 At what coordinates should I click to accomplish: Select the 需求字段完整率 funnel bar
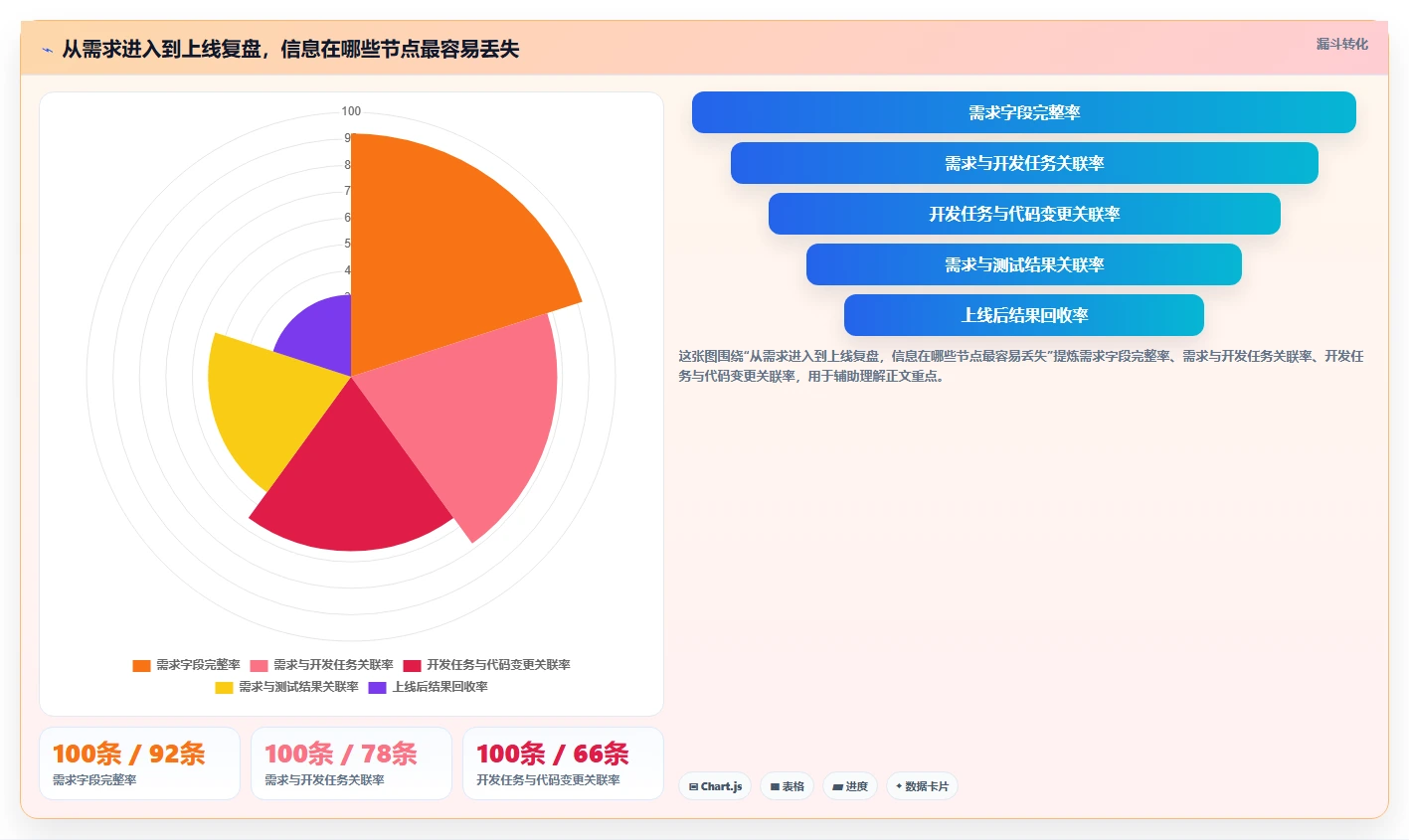1023,112
